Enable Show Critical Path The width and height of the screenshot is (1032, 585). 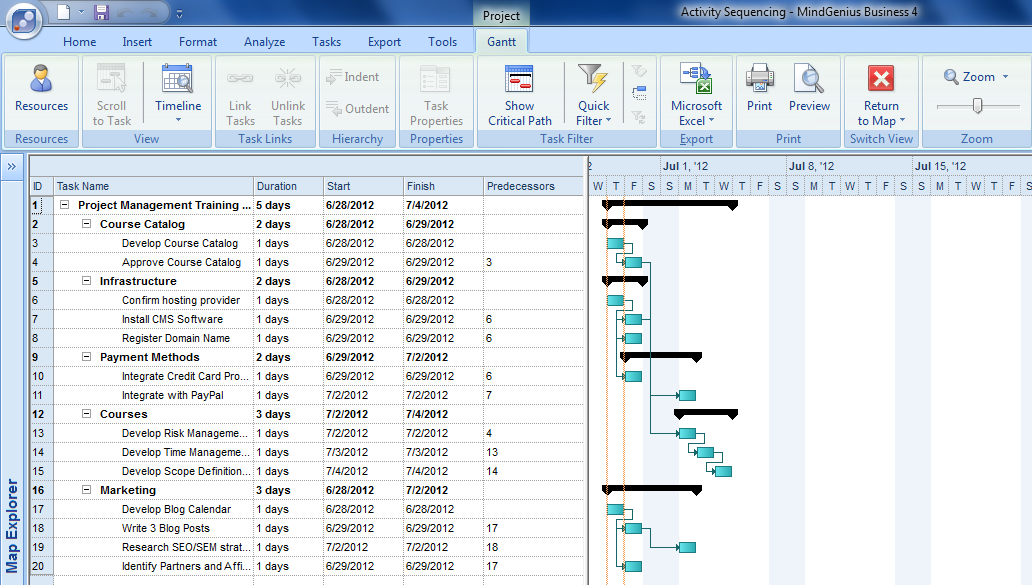519,90
